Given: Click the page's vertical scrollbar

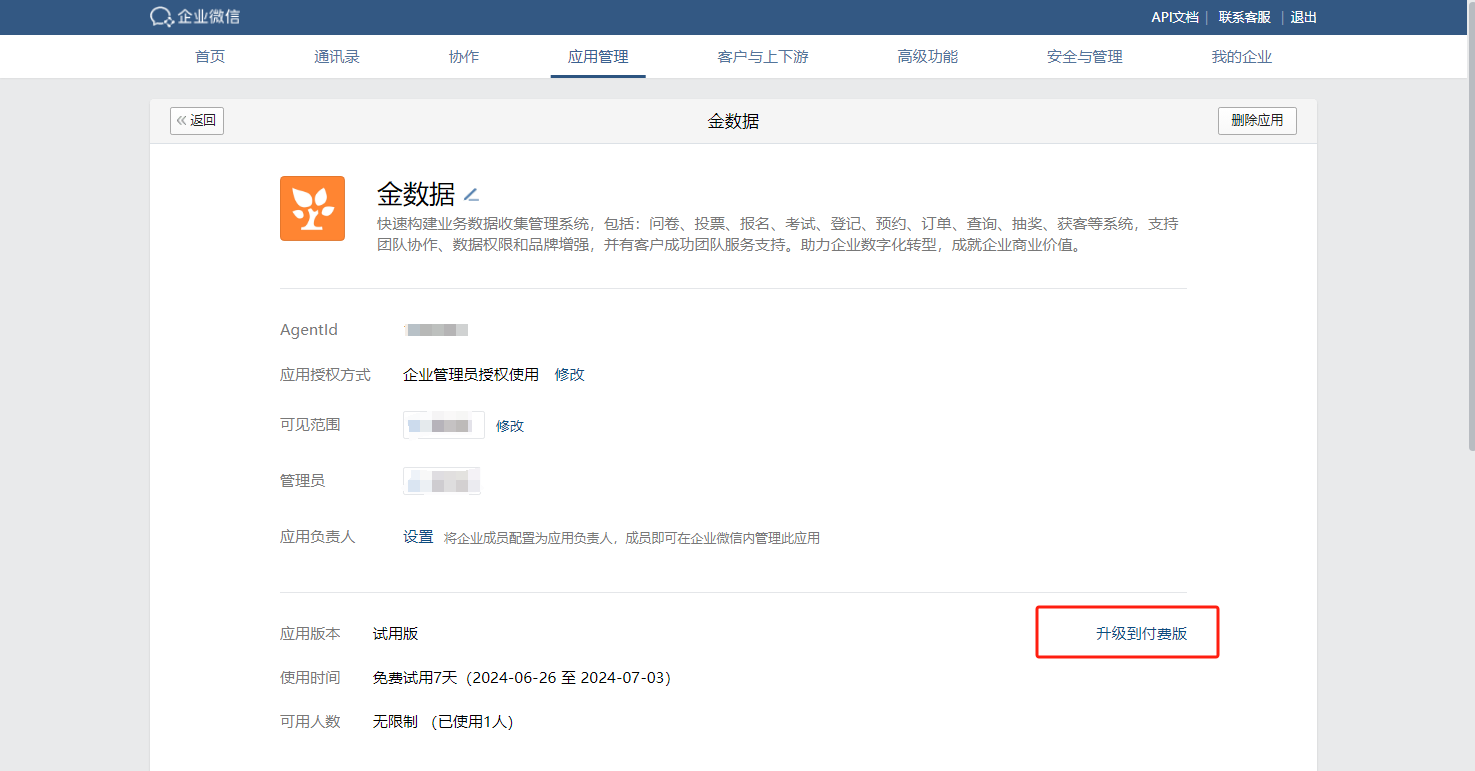Looking at the screenshot, I should (x=1470, y=225).
